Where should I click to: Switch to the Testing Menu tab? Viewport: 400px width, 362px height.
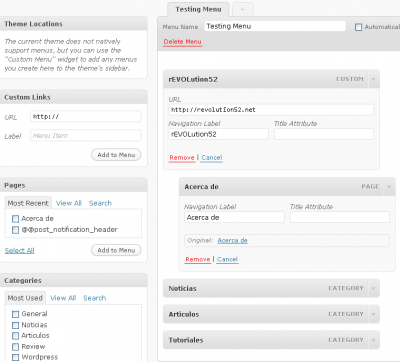(198, 9)
